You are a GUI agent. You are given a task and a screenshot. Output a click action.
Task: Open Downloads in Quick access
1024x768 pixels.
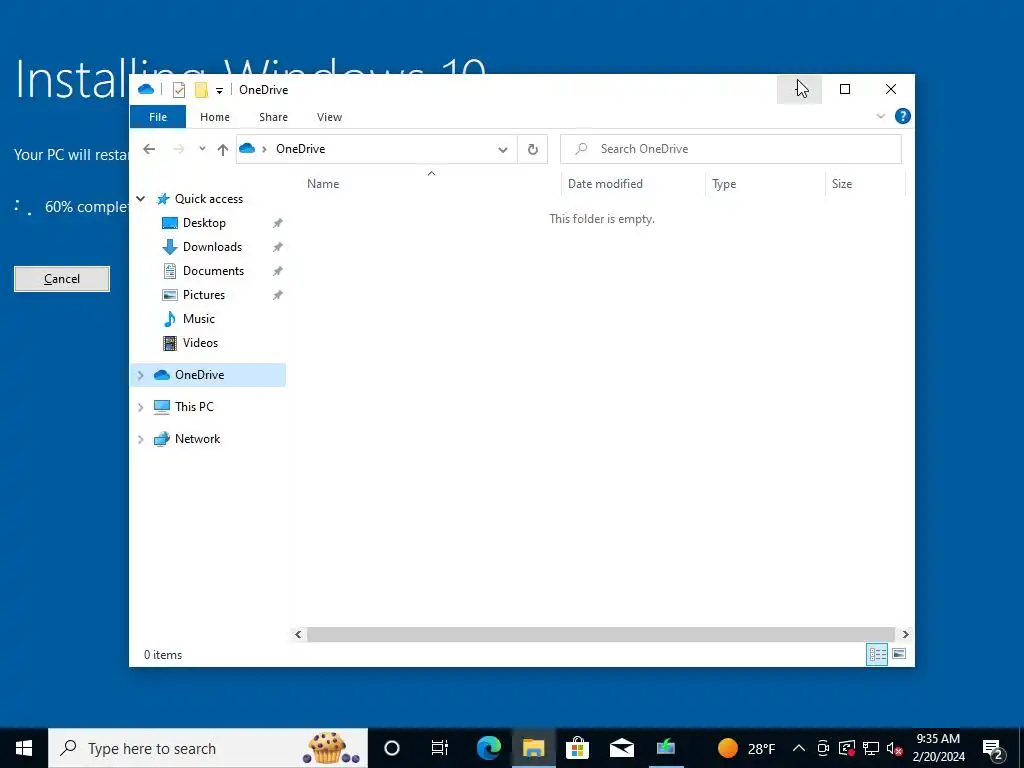click(x=212, y=247)
